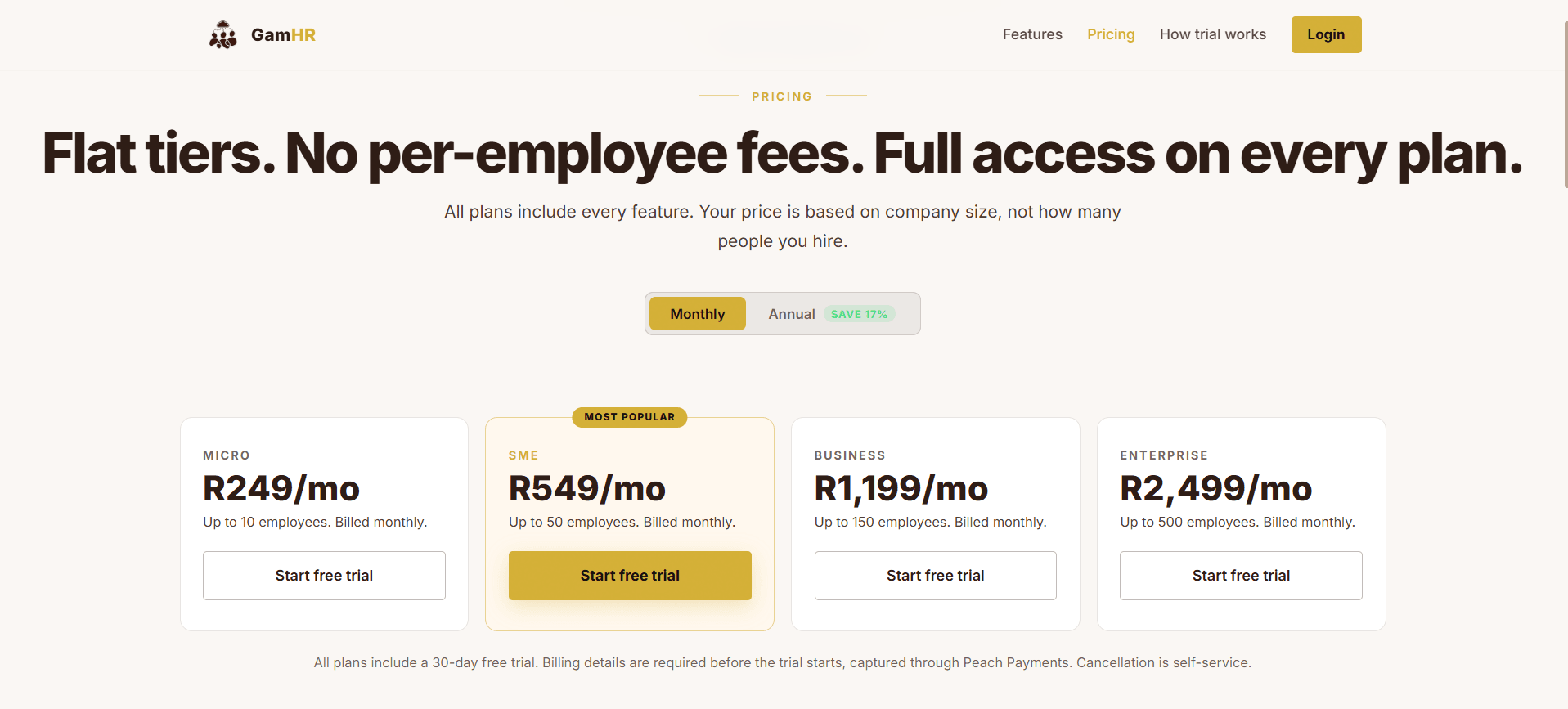
Task: Click the Login button
Action: coord(1325,34)
